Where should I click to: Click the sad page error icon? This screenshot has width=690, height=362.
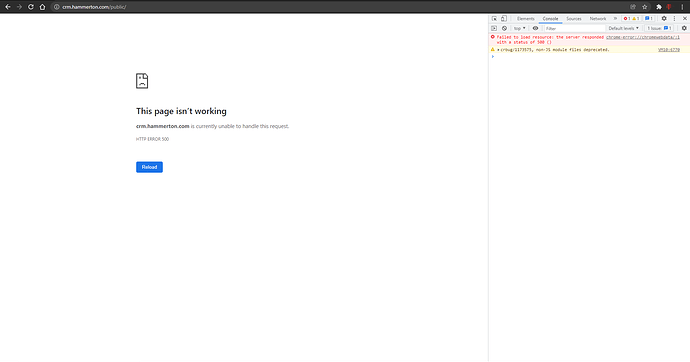pos(142,81)
